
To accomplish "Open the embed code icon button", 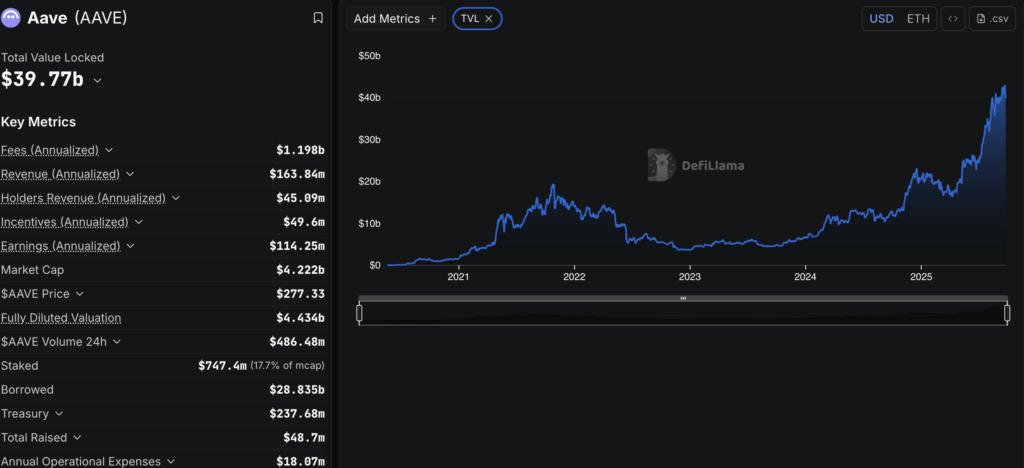I will tap(952, 19).
